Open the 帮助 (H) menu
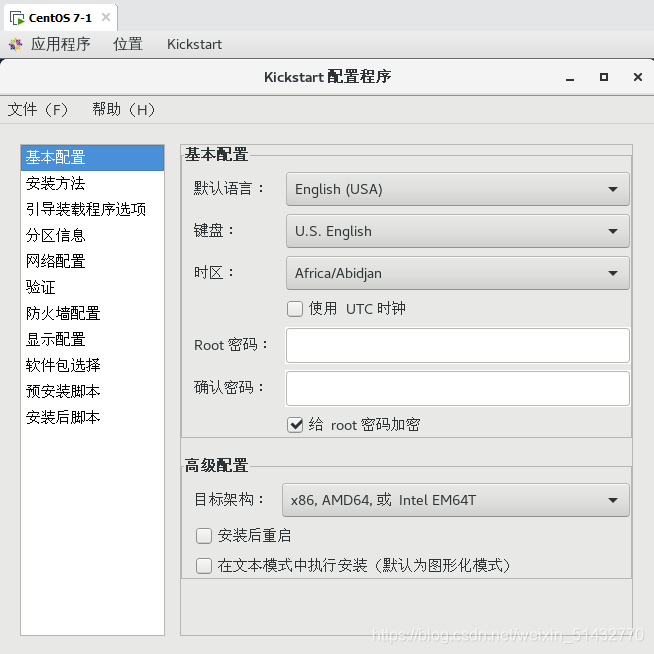This screenshot has width=654, height=654. [124, 110]
